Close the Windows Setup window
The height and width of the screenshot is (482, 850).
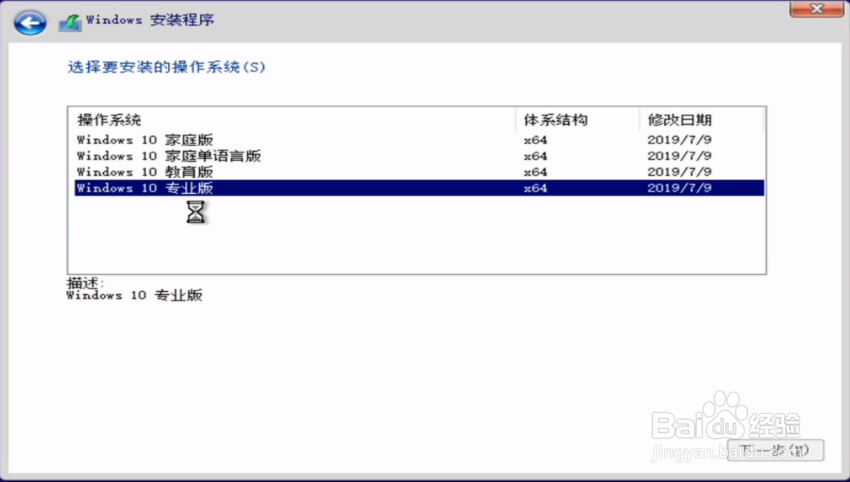coord(816,9)
